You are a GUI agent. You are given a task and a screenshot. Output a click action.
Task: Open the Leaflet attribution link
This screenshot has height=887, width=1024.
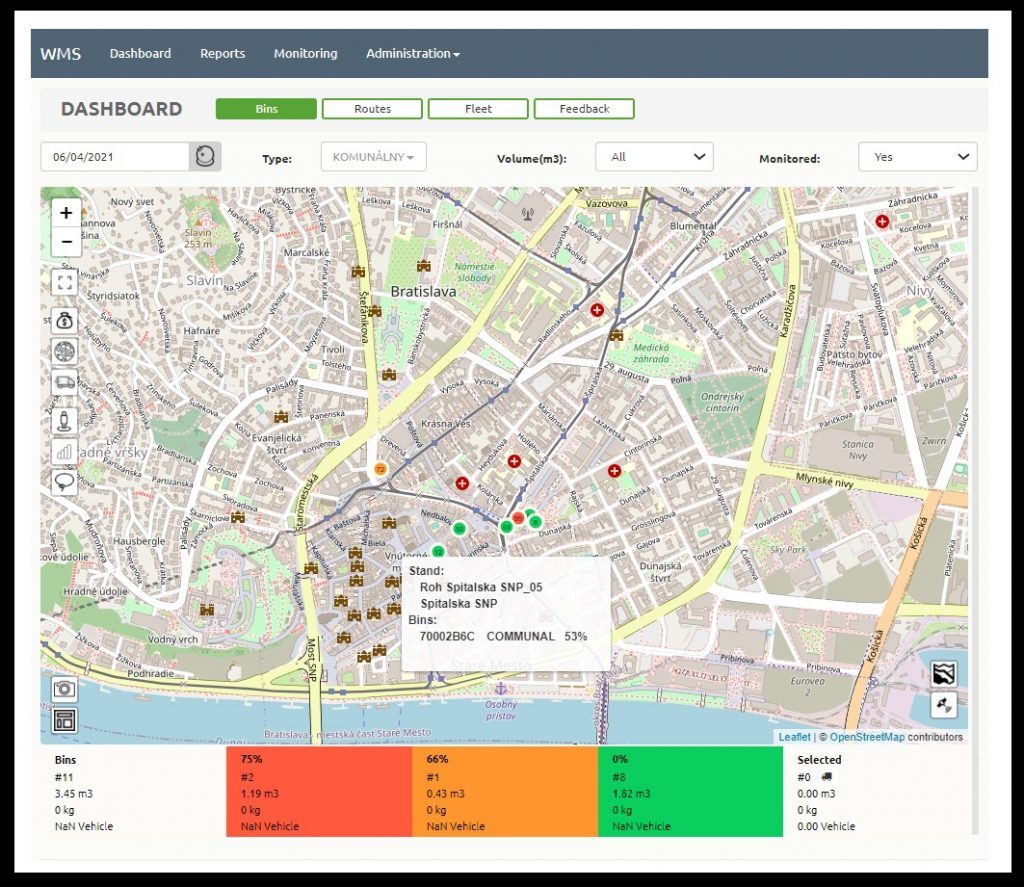pyautogui.click(x=794, y=737)
